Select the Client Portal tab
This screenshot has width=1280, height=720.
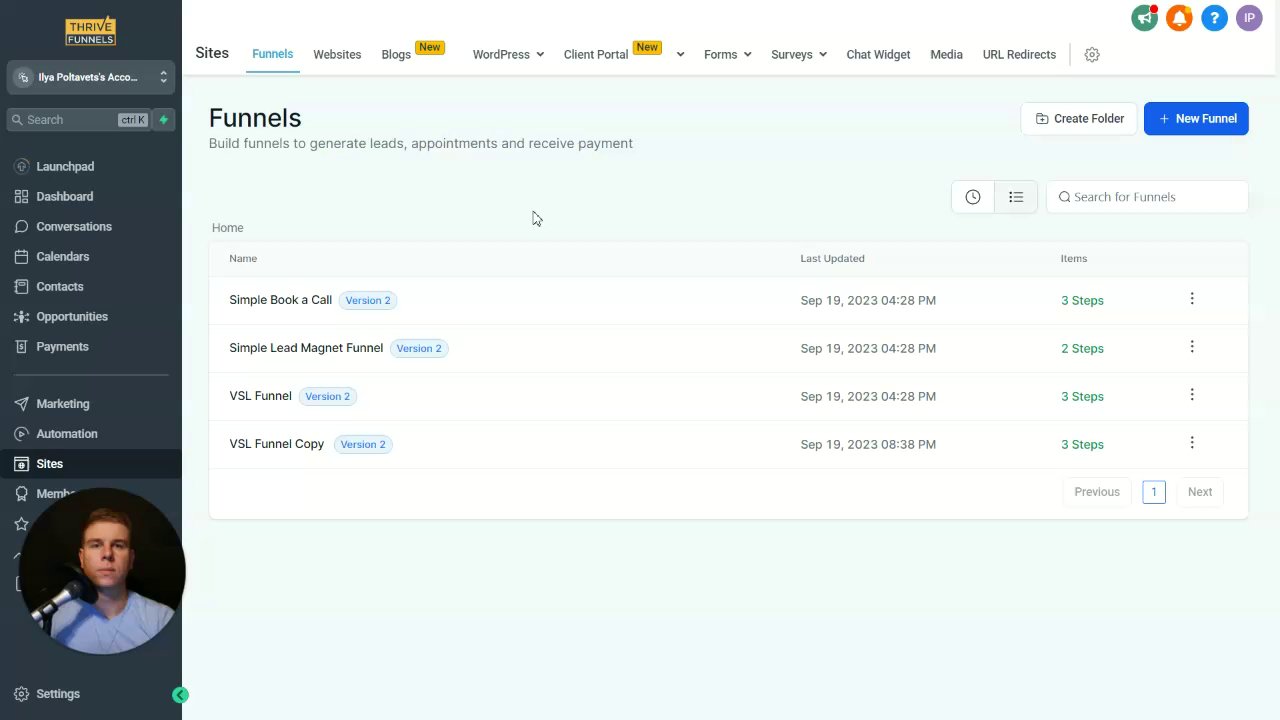596,55
